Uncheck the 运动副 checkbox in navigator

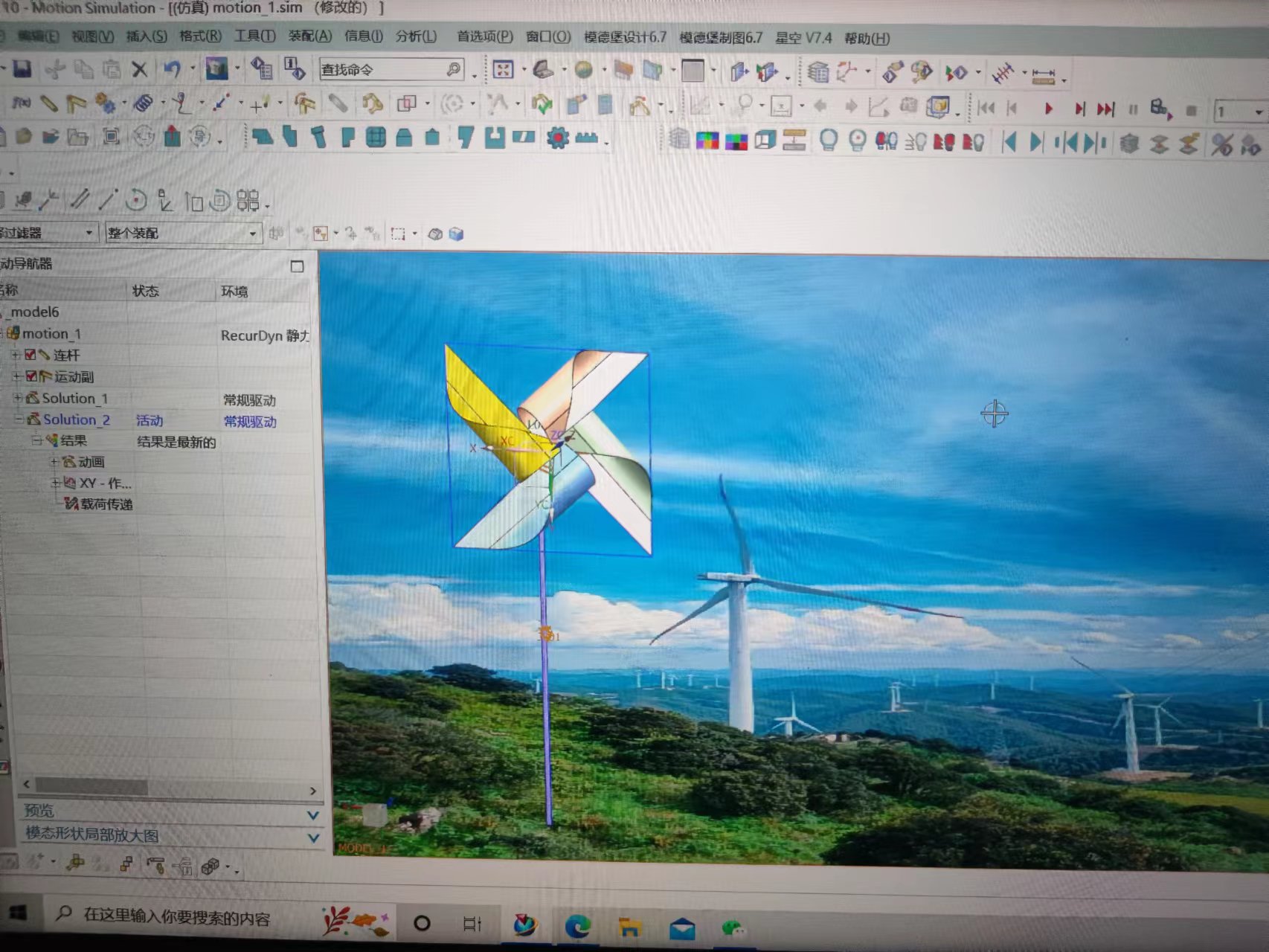[30, 376]
